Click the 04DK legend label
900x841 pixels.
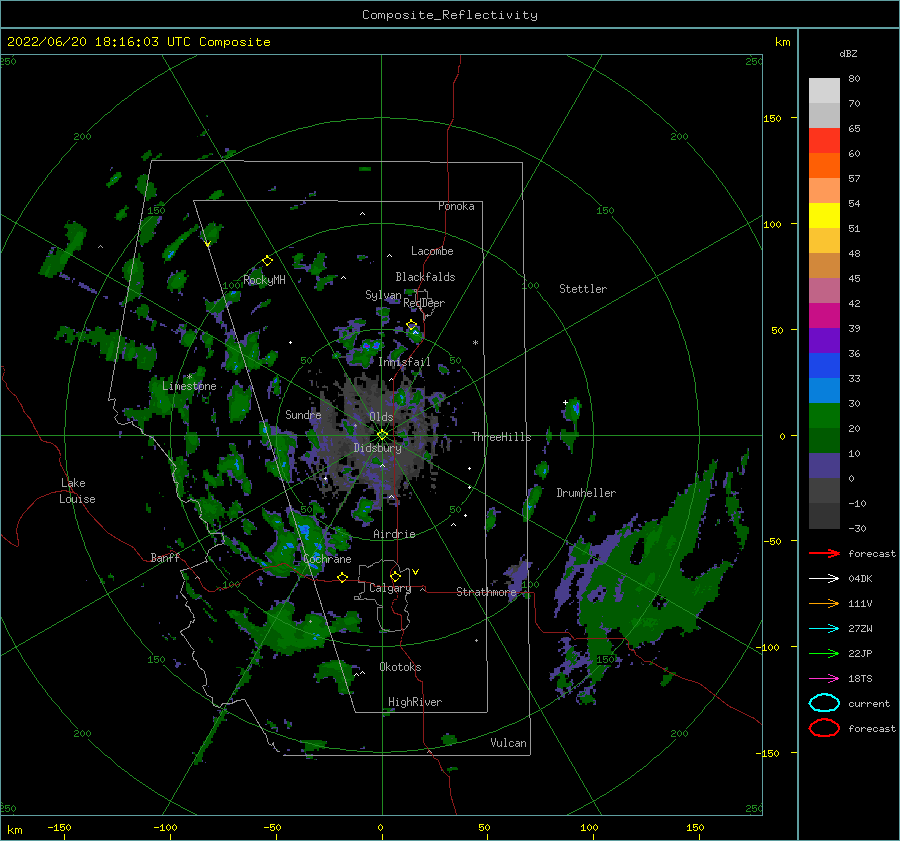pyautogui.click(x=860, y=578)
